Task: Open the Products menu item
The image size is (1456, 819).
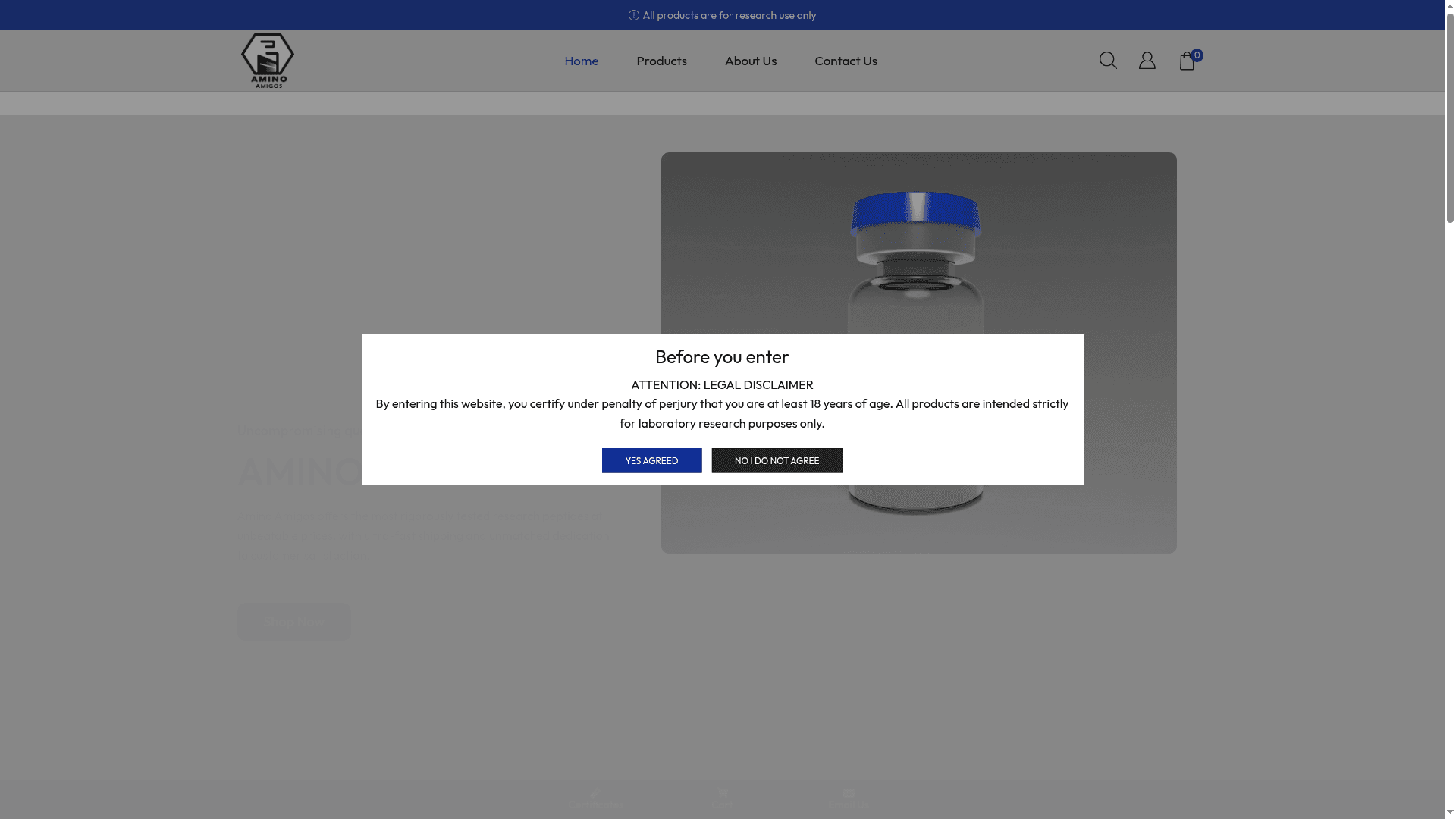Action: (x=661, y=61)
